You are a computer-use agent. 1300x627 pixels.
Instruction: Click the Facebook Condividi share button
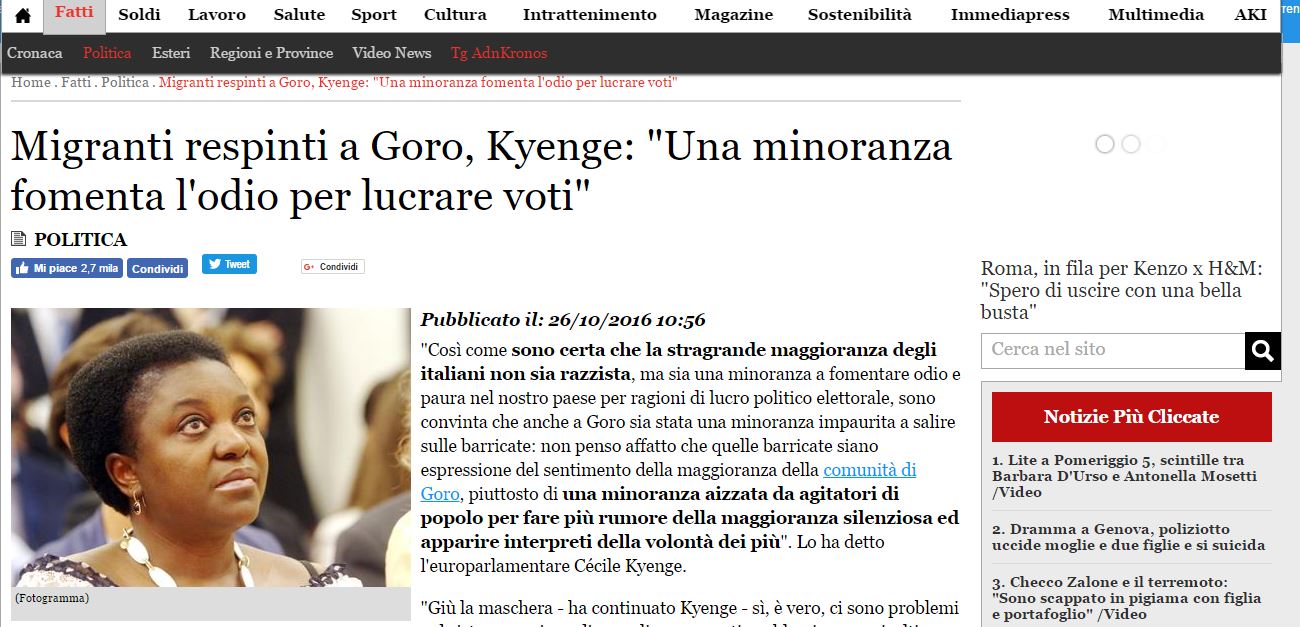pyautogui.click(x=157, y=268)
